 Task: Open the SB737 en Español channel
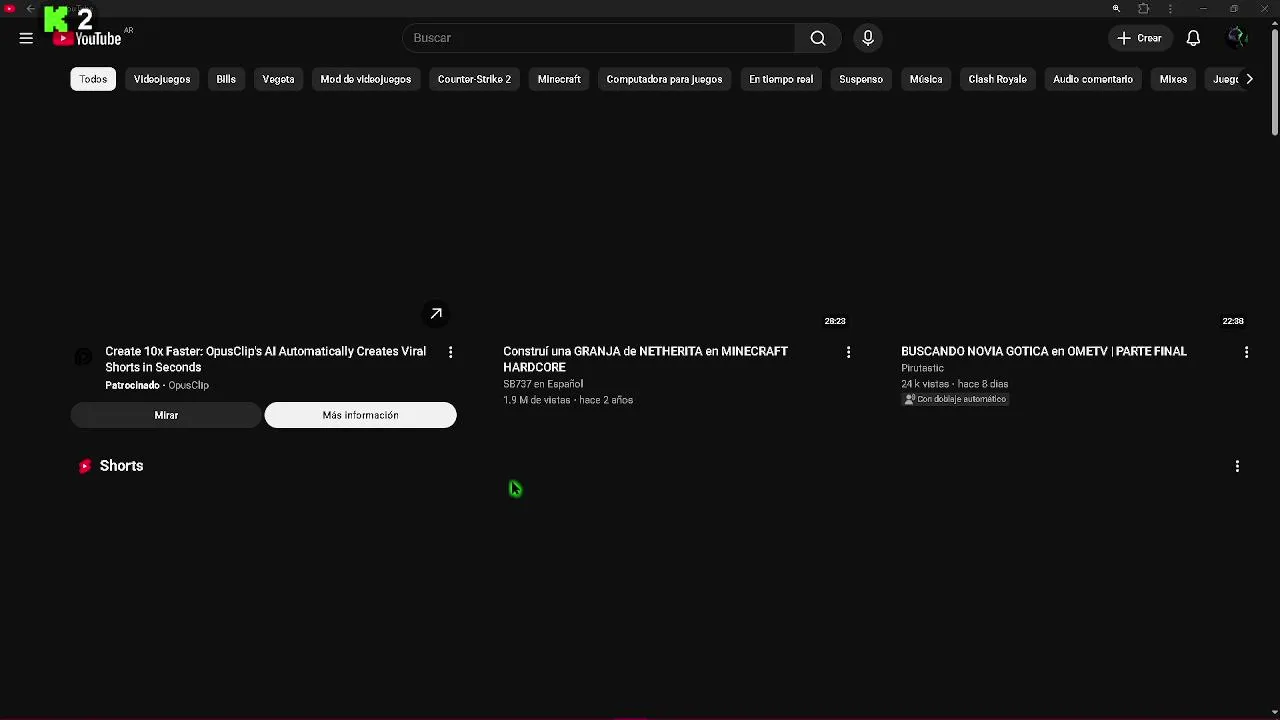tap(543, 384)
